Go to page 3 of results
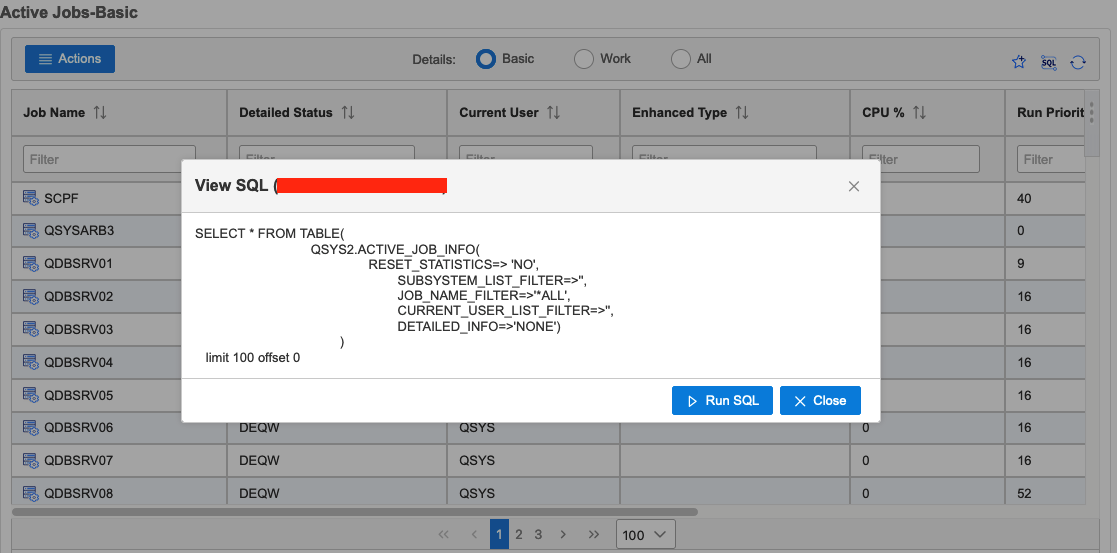This screenshot has width=1117, height=553. (538, 535)
